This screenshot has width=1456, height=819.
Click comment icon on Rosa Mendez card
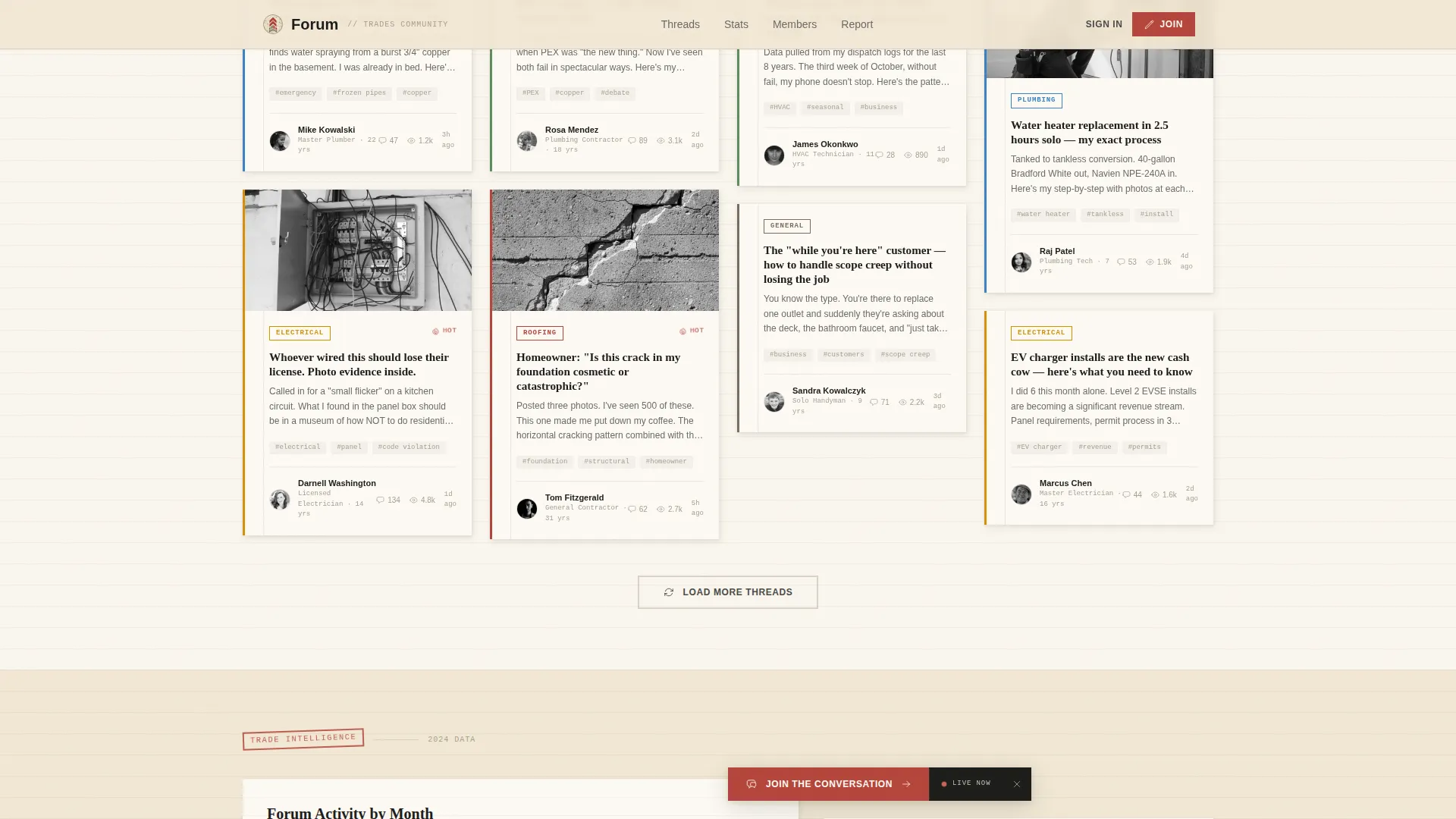point(632,140)
